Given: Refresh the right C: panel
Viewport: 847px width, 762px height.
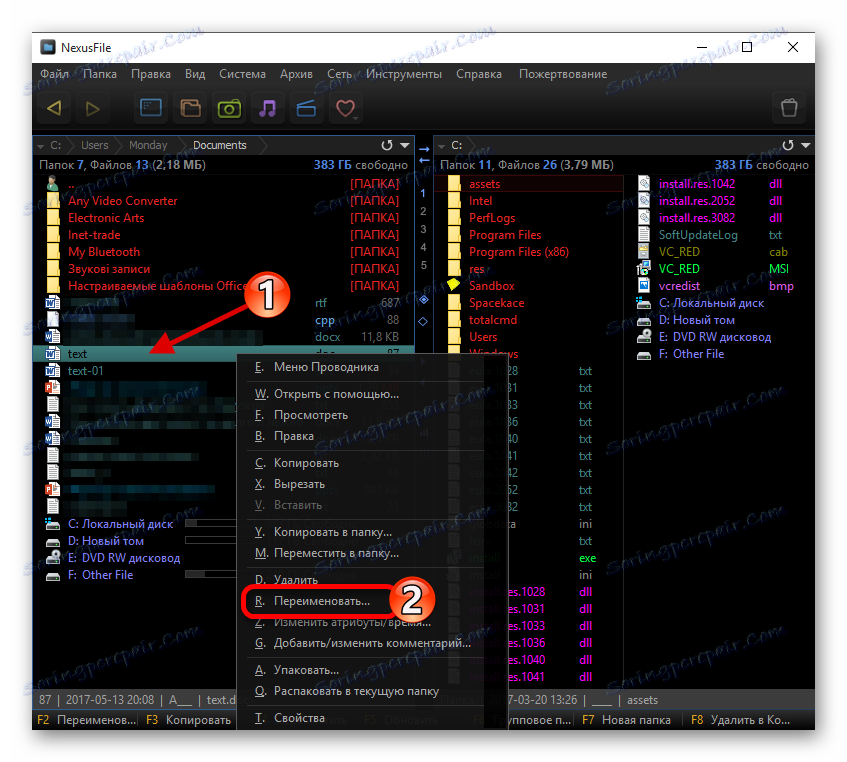Looking at the screenshot, I should (x=788, y=145).
